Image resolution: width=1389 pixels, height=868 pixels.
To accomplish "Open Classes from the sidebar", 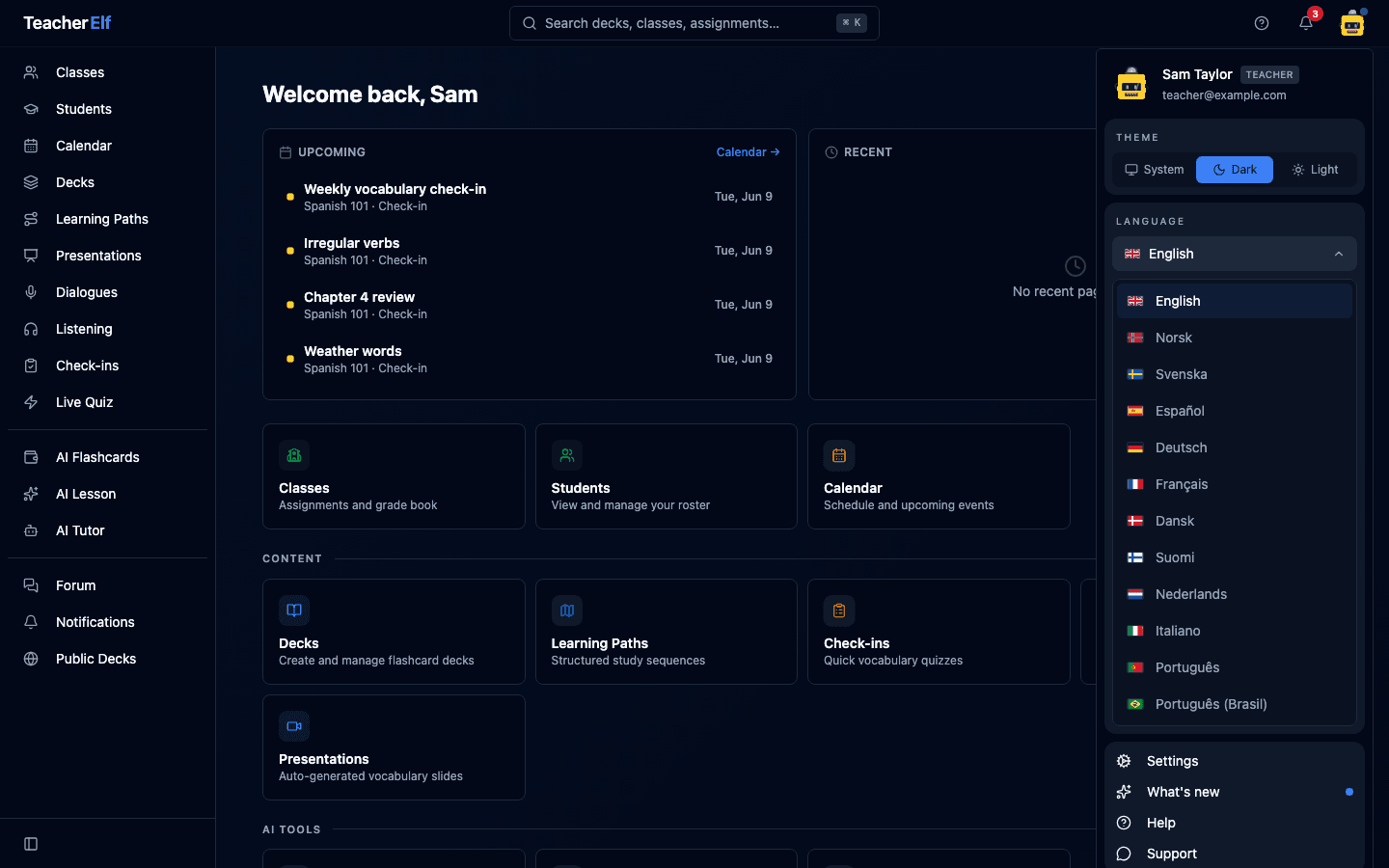I will 107,72.
